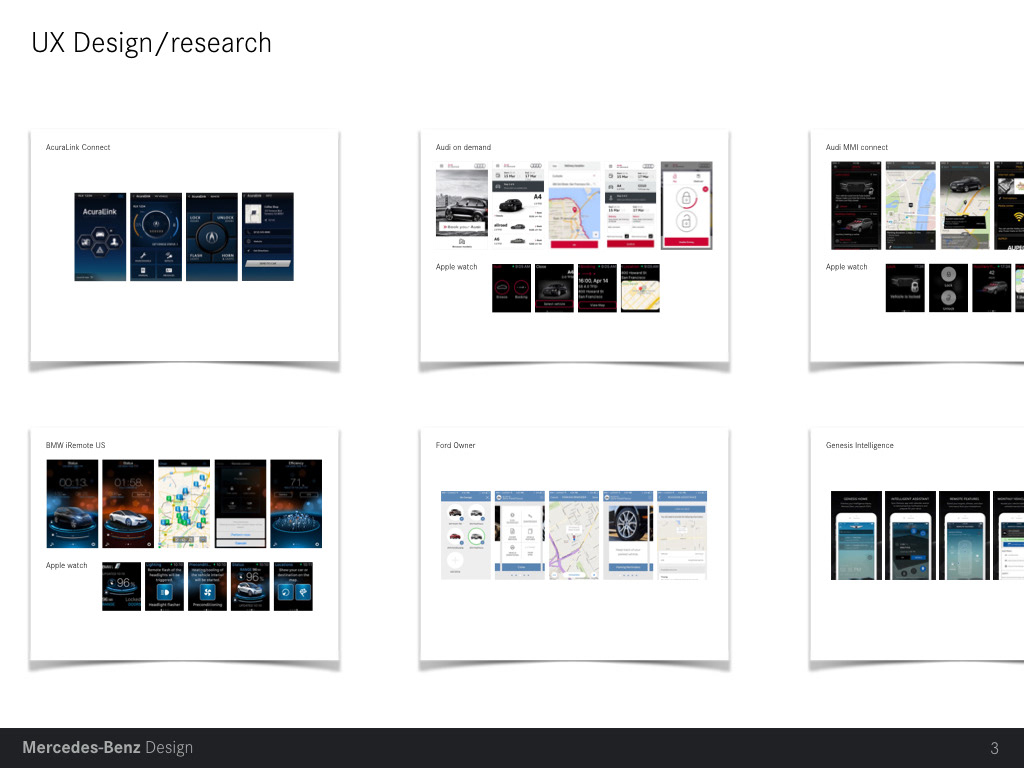Screen dimensions: 1024x768
Task: Open Audi on demand watch '16:00, Apr 14' screen
Action: [597, 288]
